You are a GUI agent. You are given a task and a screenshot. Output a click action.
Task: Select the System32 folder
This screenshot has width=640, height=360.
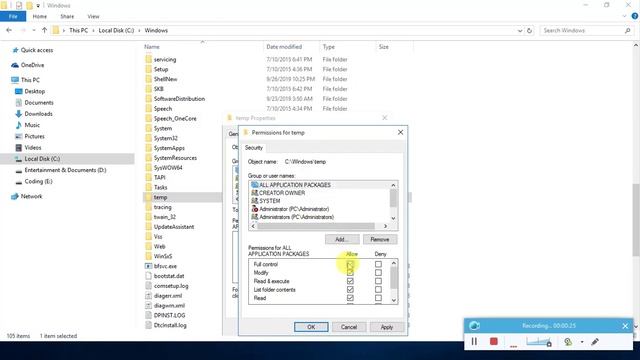166,138
